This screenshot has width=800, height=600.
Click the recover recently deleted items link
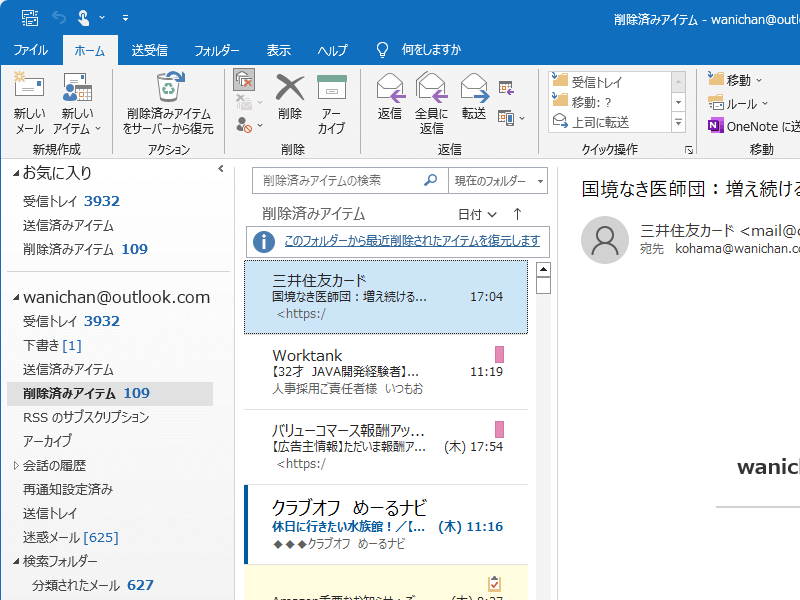(412, 240)
